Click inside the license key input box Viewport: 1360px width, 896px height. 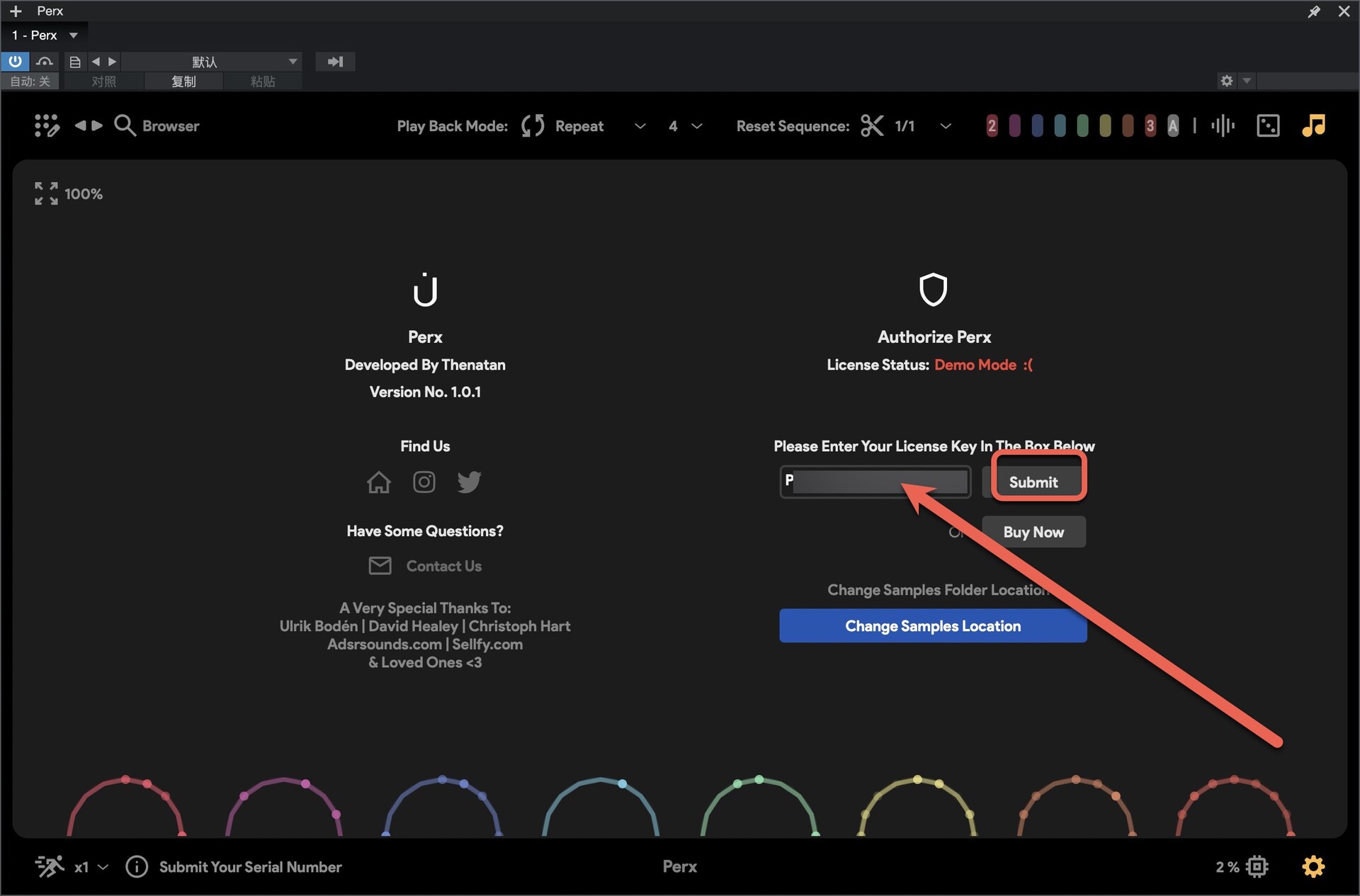coord(875,482)
